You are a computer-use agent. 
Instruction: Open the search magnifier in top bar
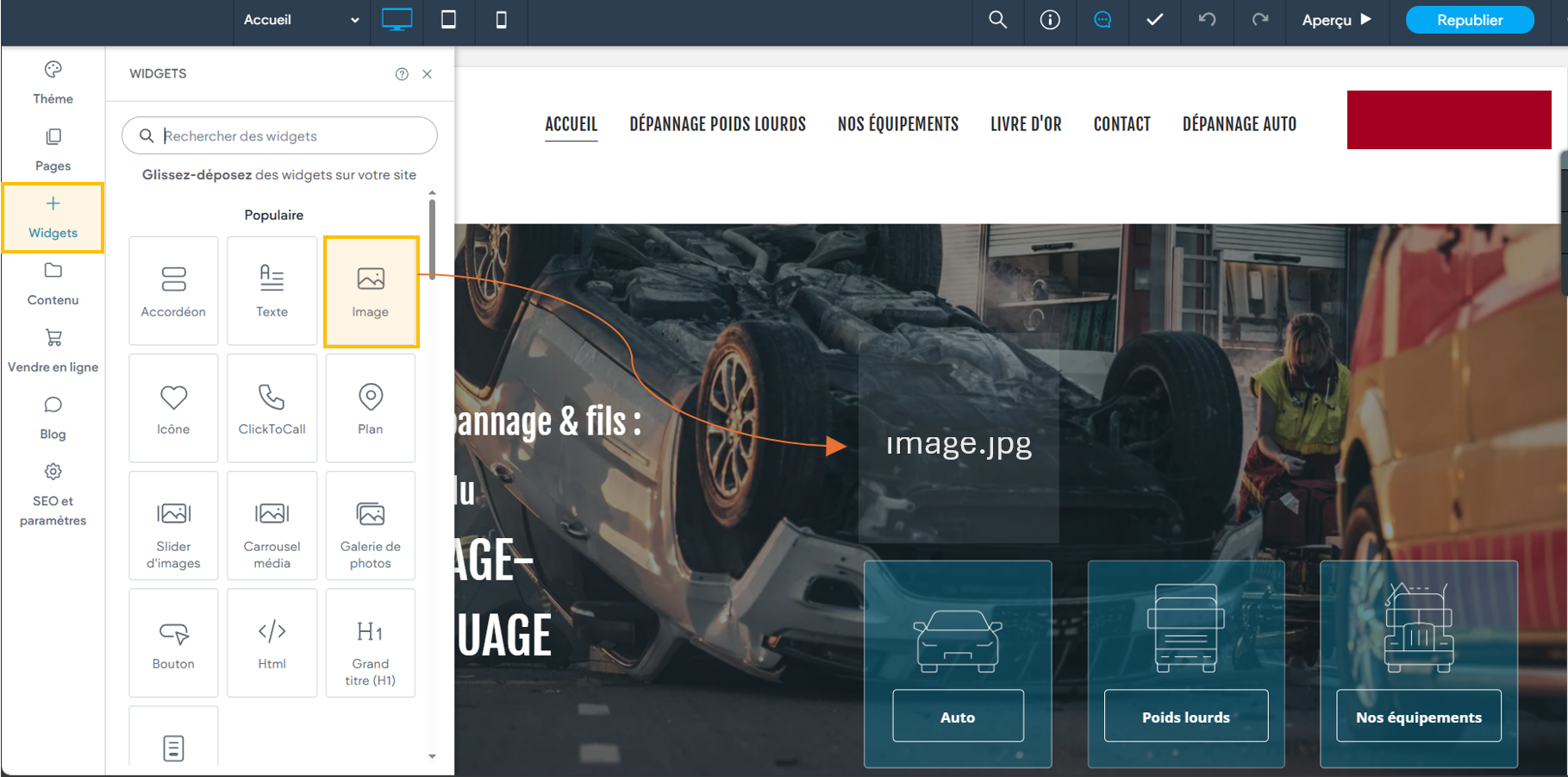point(997,19)
